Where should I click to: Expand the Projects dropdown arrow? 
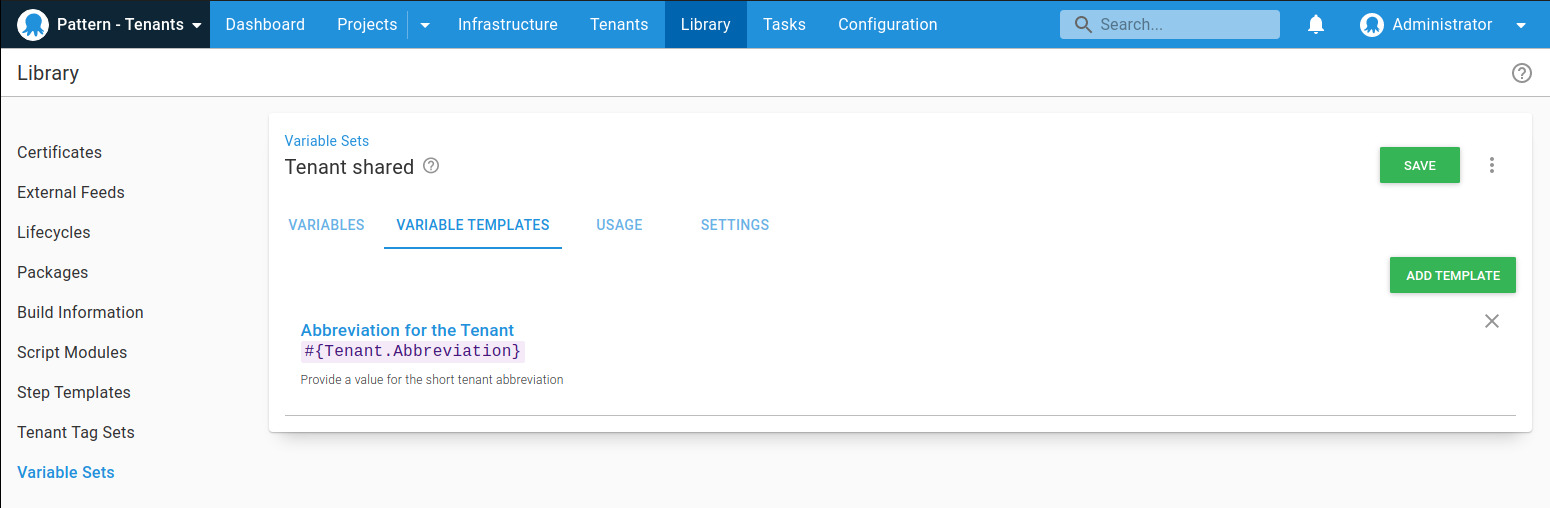[x=425, y=25]
